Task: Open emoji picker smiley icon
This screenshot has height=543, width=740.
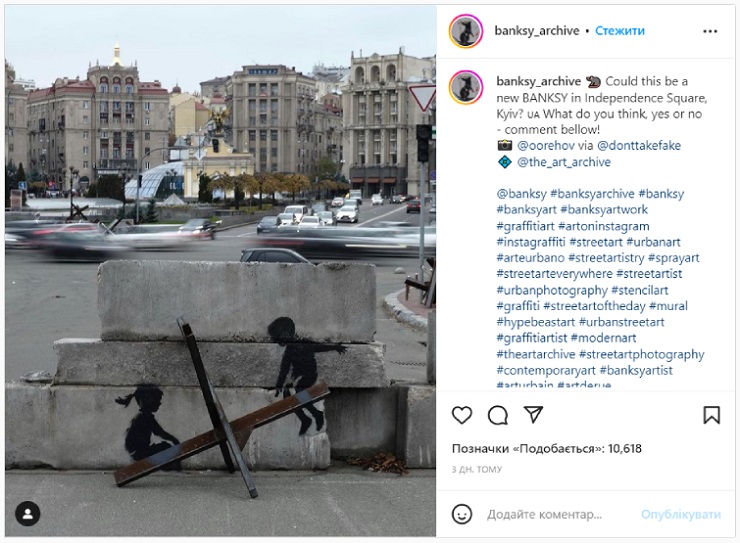Action: click(x=462, y=514)
